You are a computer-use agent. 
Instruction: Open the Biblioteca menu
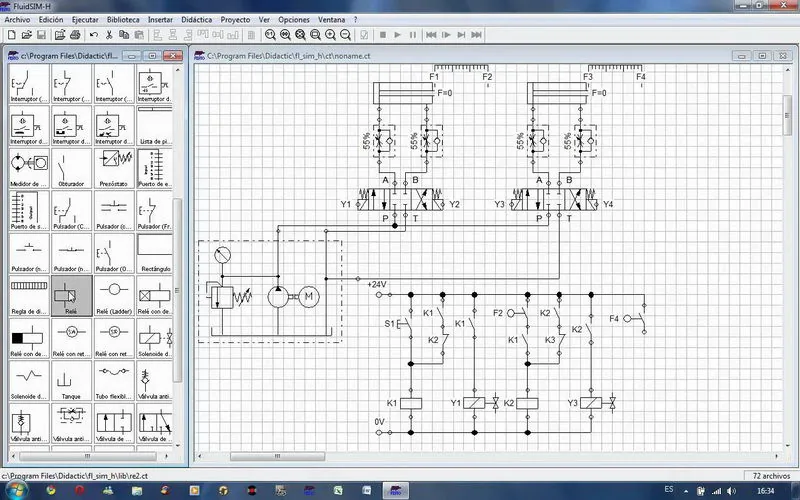coord(123,19)
